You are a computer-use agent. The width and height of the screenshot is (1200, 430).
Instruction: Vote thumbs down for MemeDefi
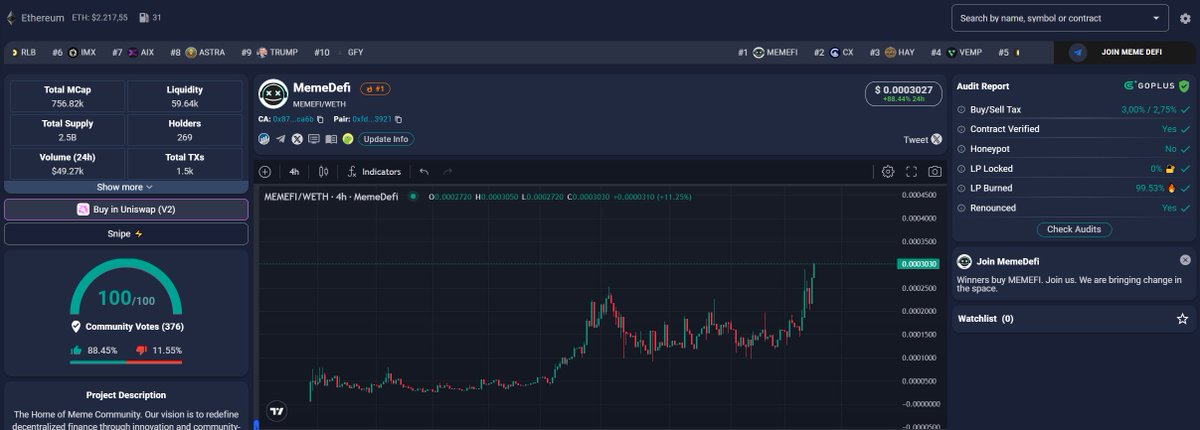pos(141,350)
